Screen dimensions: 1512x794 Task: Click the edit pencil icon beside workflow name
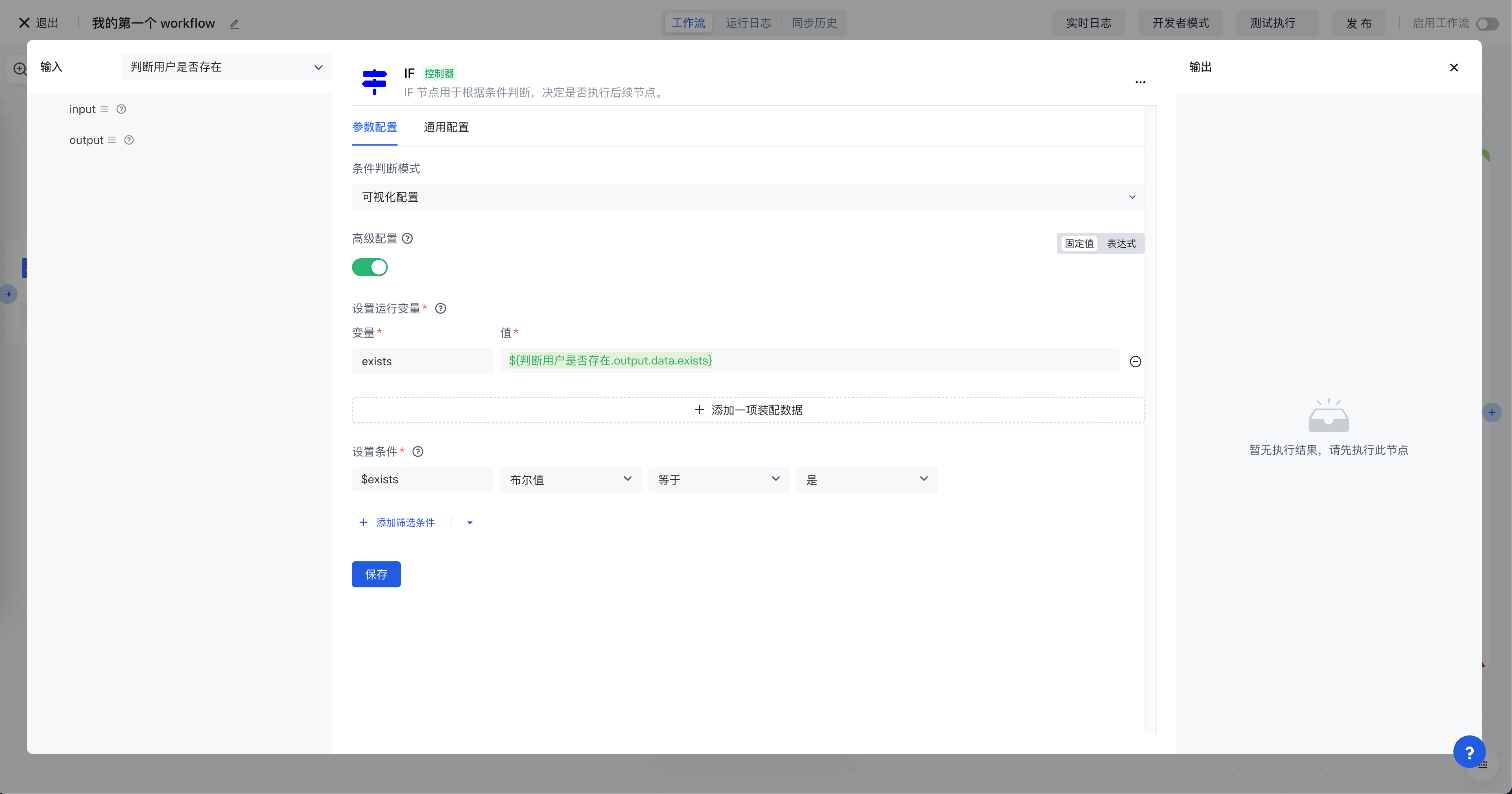point(234,24)
